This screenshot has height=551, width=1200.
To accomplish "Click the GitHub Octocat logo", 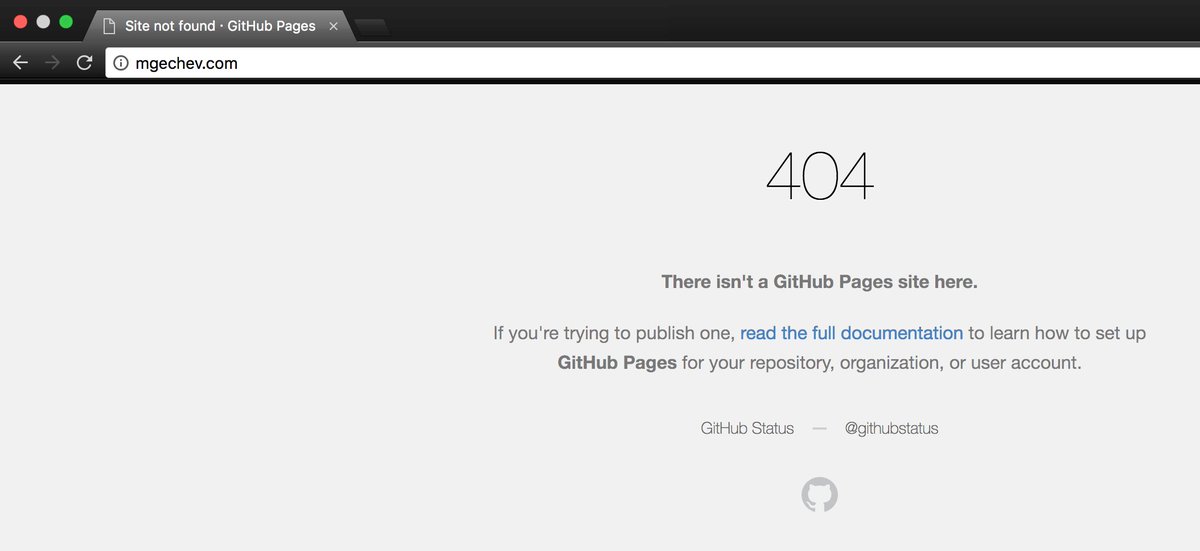I will coord(820,494).
